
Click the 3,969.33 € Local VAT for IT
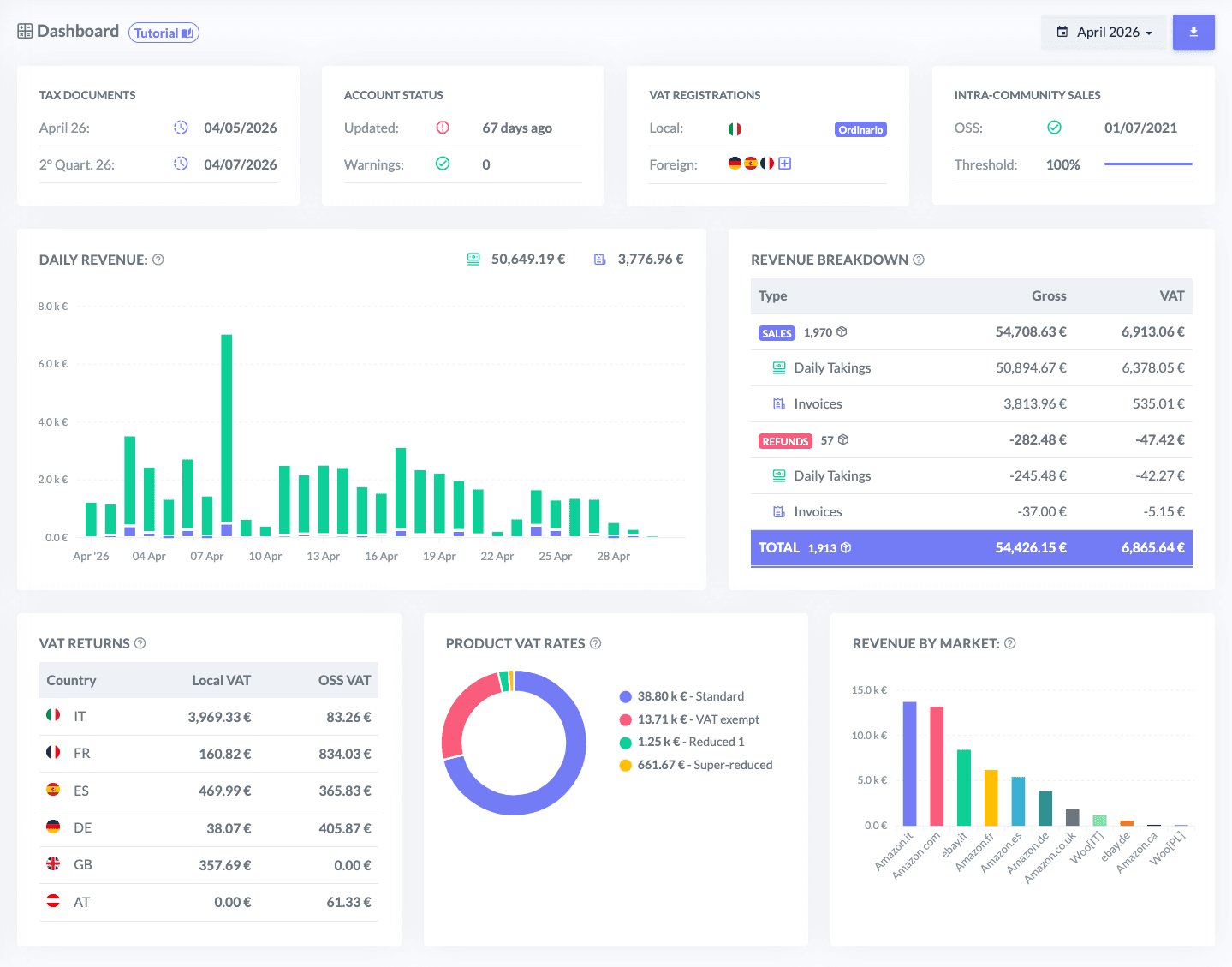point(219,717)
